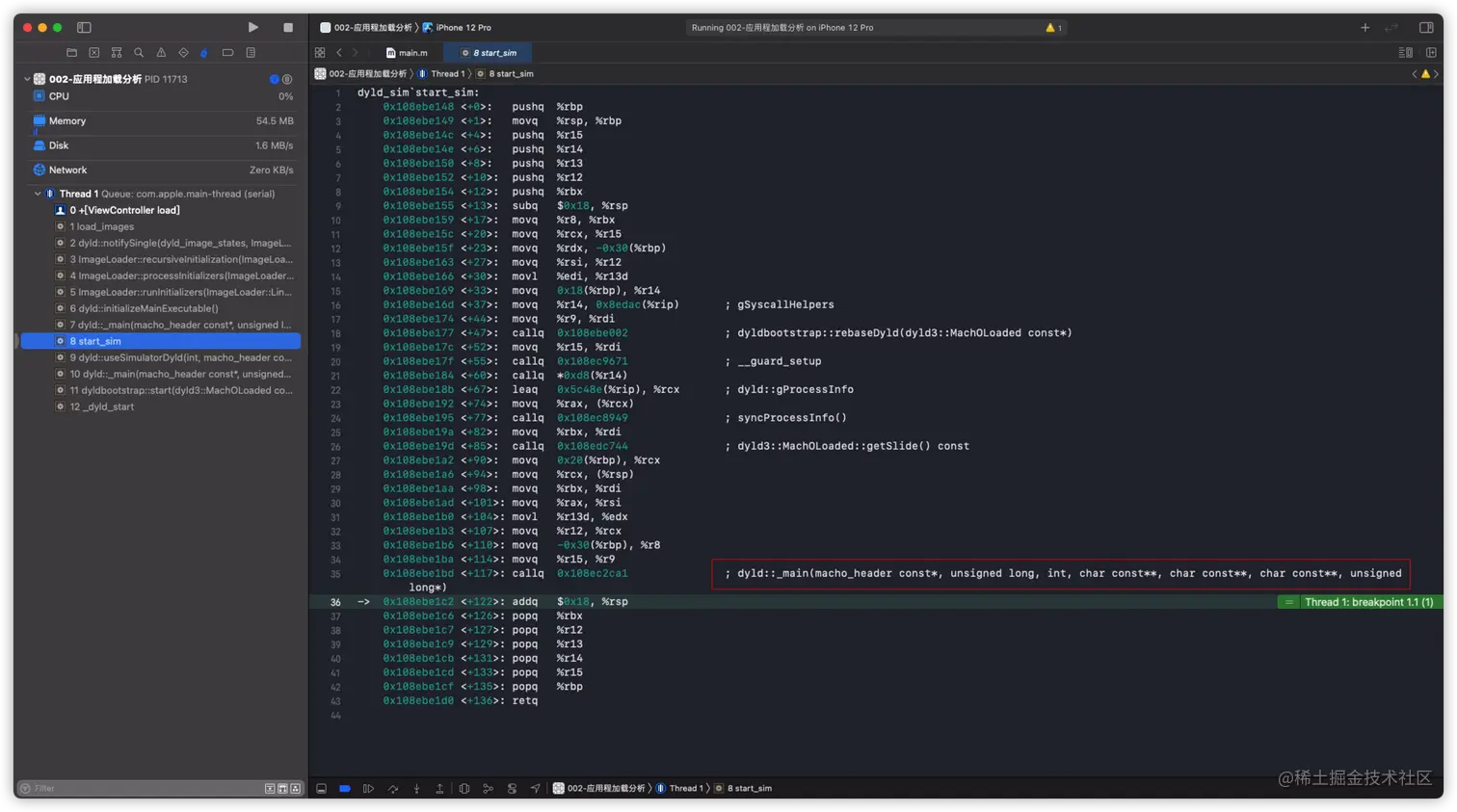Step out of the current function

click(439, 789)
